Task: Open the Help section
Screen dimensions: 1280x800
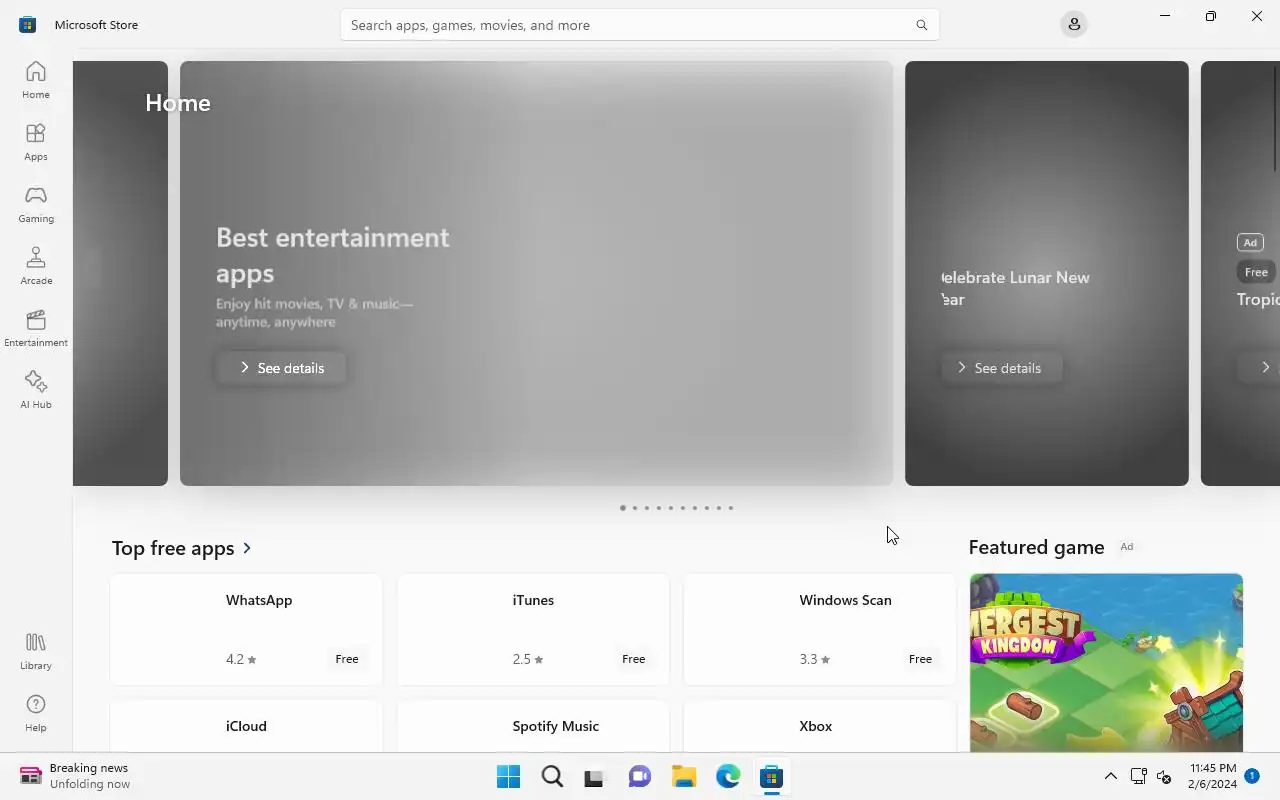Action: click(x=36, y=713)
